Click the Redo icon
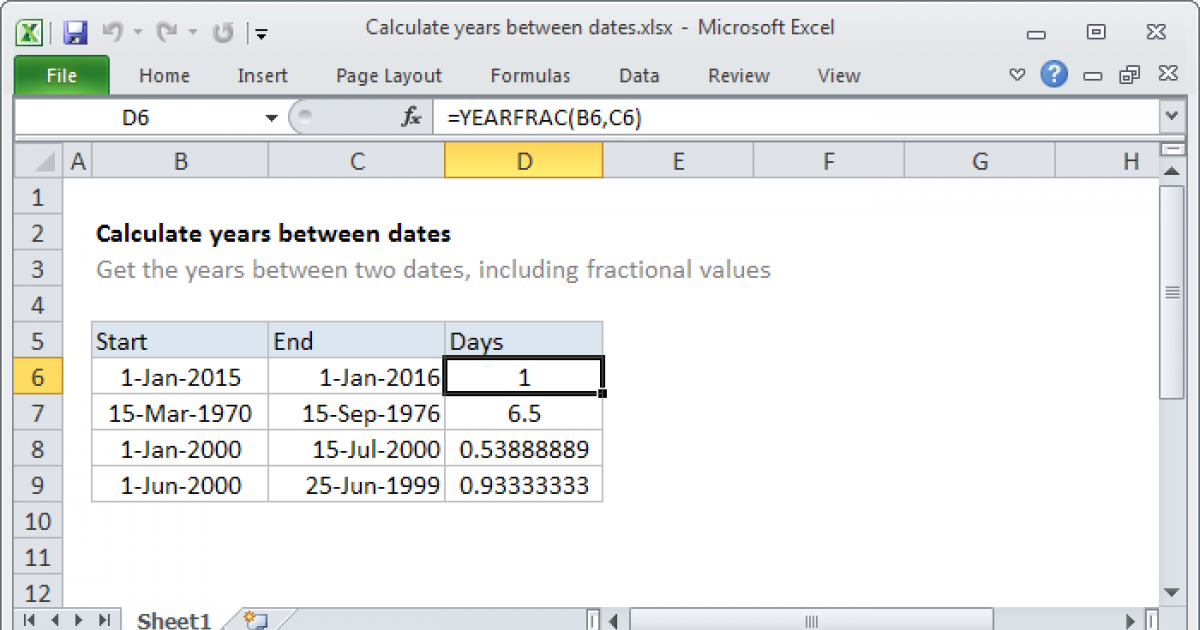The width and height of the screenshot is (1200, 630). pyautogui.click(x=168, y=30)
